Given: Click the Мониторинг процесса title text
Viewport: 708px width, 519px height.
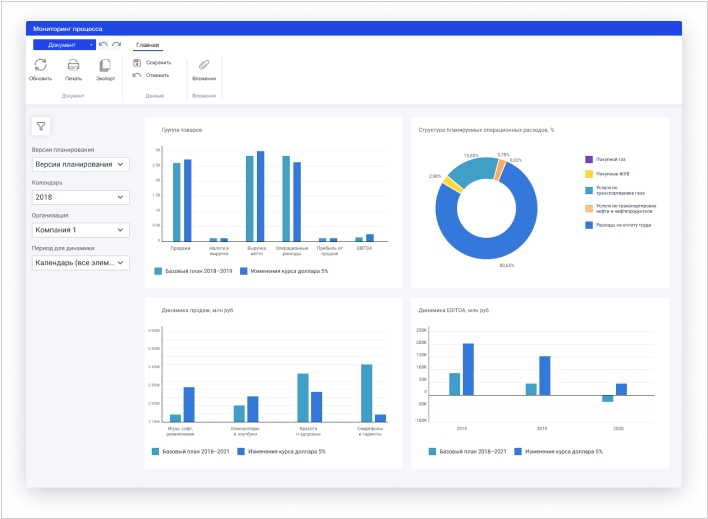Looking at the screenshot, I should (x=68, y=29).
